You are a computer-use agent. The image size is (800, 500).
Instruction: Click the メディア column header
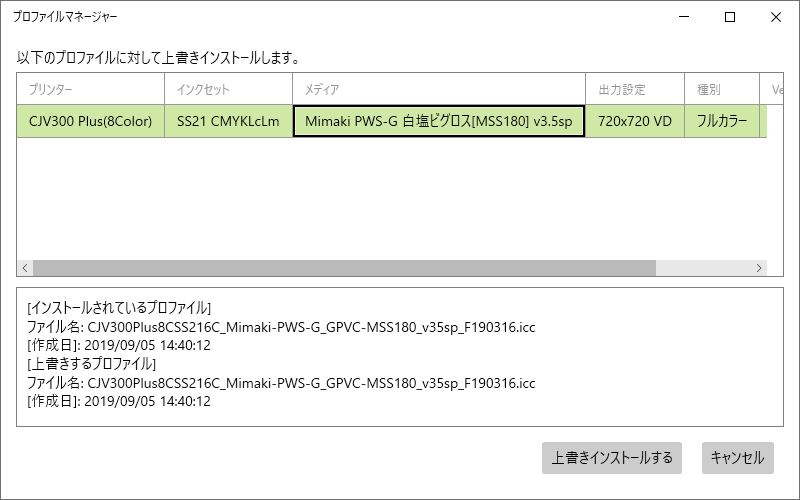439,89
